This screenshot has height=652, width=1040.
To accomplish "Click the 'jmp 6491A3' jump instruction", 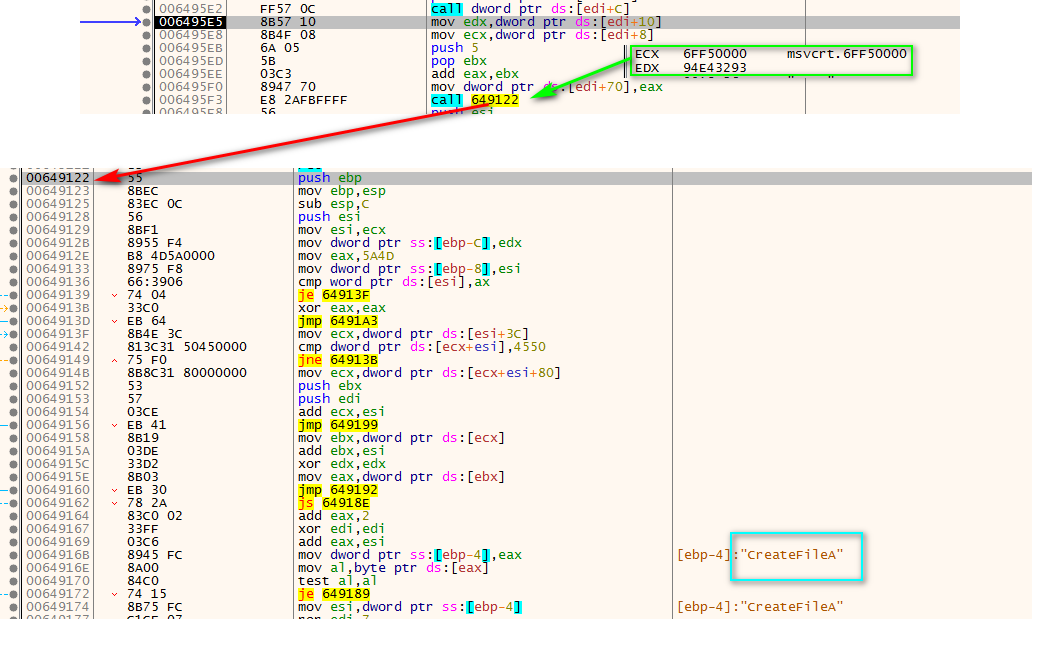I will (x=338, y=321).
